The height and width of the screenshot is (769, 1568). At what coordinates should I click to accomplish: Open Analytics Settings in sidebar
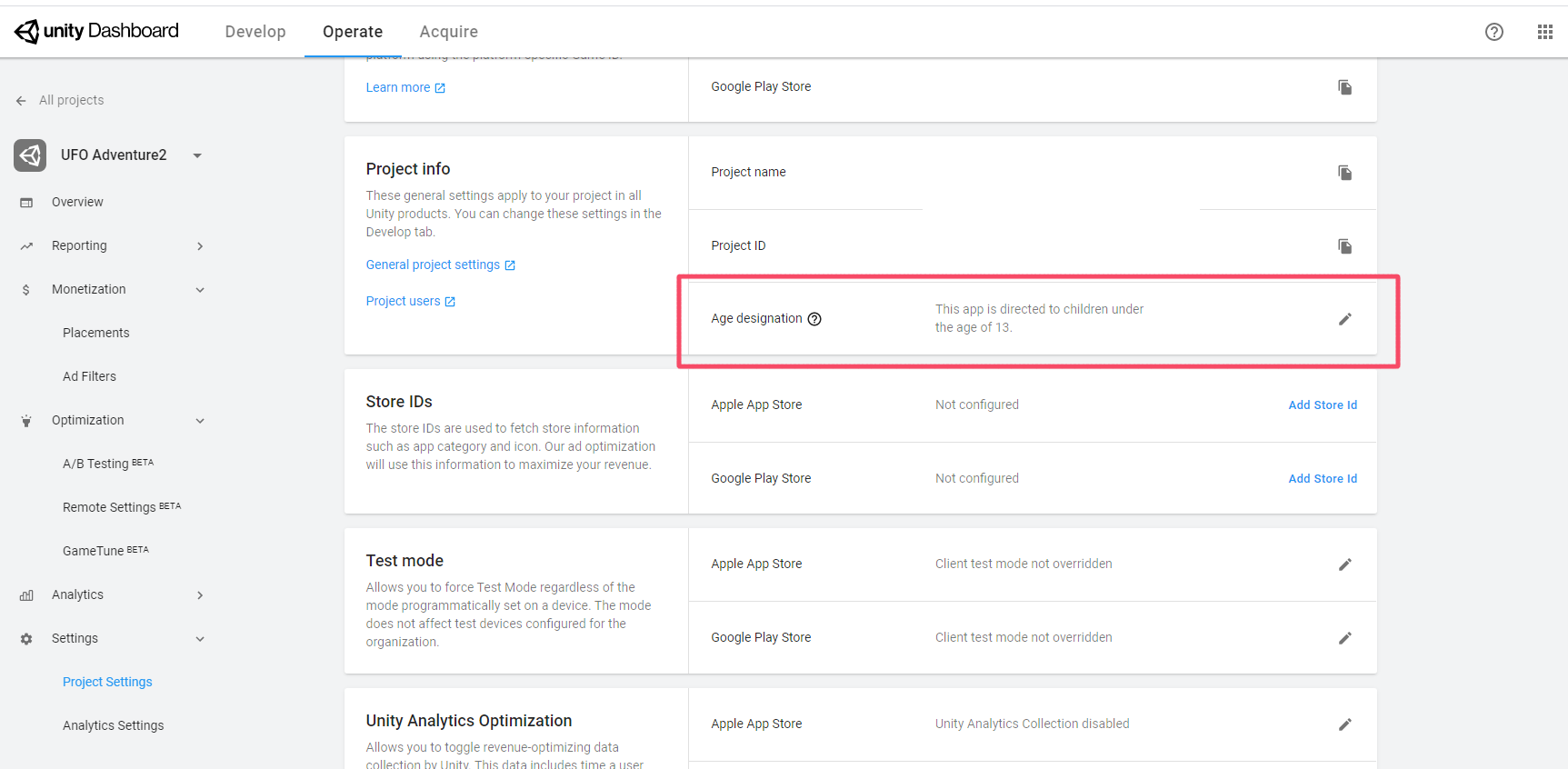(114, 726)
